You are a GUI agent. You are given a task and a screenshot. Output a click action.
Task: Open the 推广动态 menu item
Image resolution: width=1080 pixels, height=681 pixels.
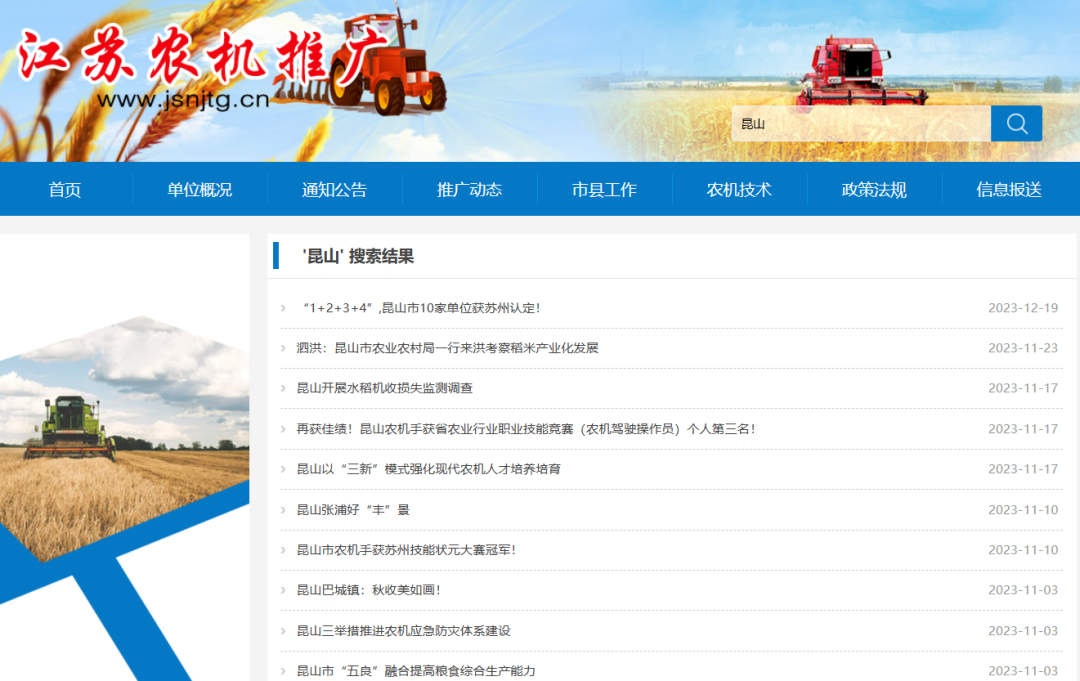click(x=470, y=190)
